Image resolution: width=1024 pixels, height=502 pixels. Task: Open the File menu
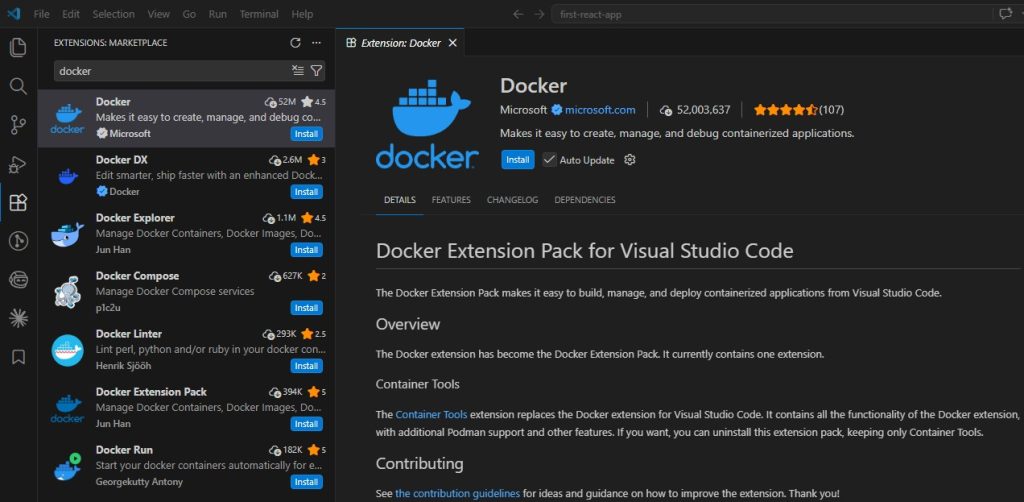click(x=41, y=14)
